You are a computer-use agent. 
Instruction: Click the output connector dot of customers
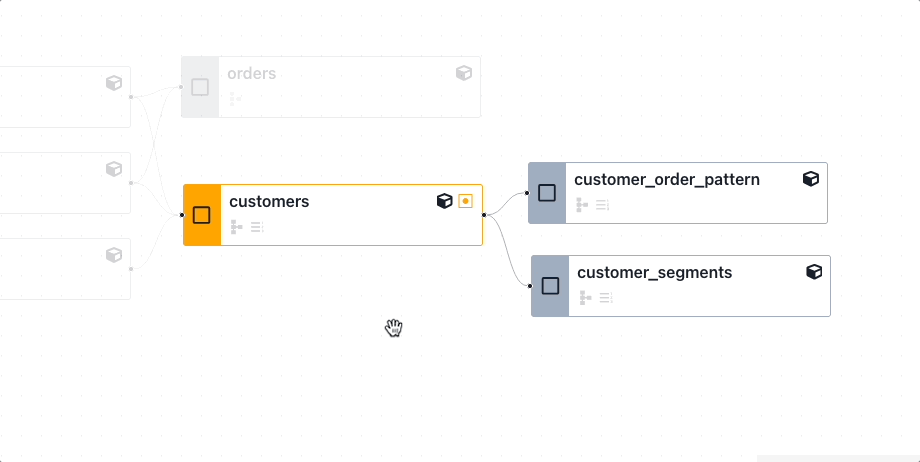484,214
